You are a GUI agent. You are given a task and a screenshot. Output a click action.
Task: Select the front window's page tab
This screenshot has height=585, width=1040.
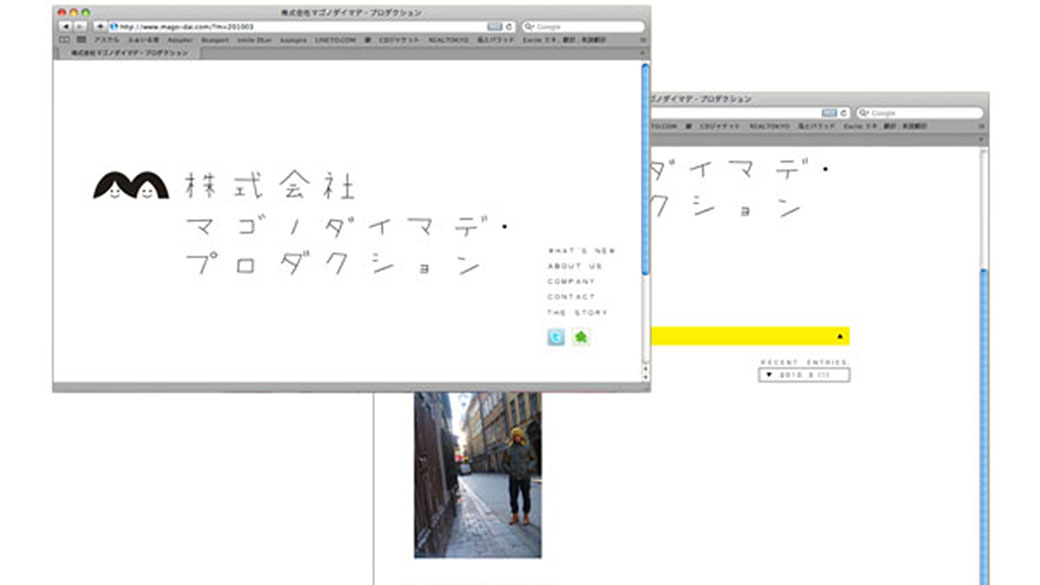[x=130, y=52]
